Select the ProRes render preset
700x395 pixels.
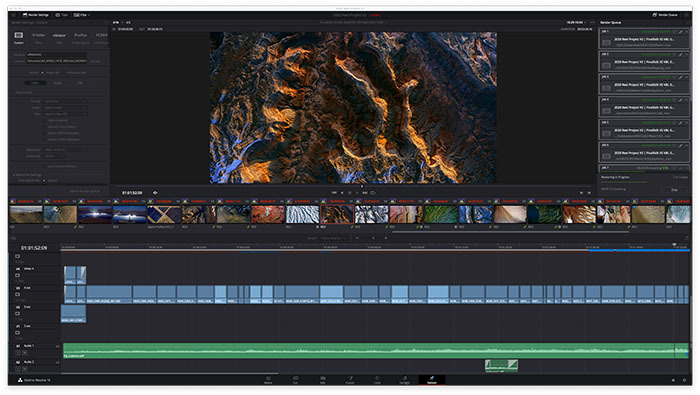coord(81,37)
